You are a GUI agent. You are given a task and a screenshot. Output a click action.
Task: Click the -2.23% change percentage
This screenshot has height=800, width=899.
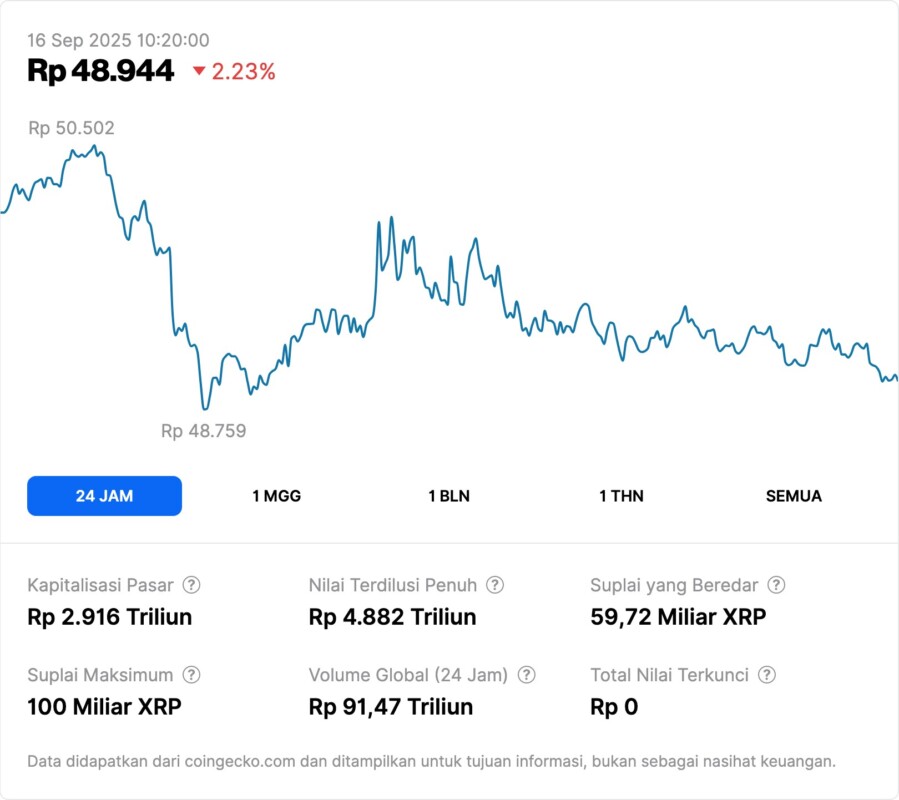click(x=243, y=71)
